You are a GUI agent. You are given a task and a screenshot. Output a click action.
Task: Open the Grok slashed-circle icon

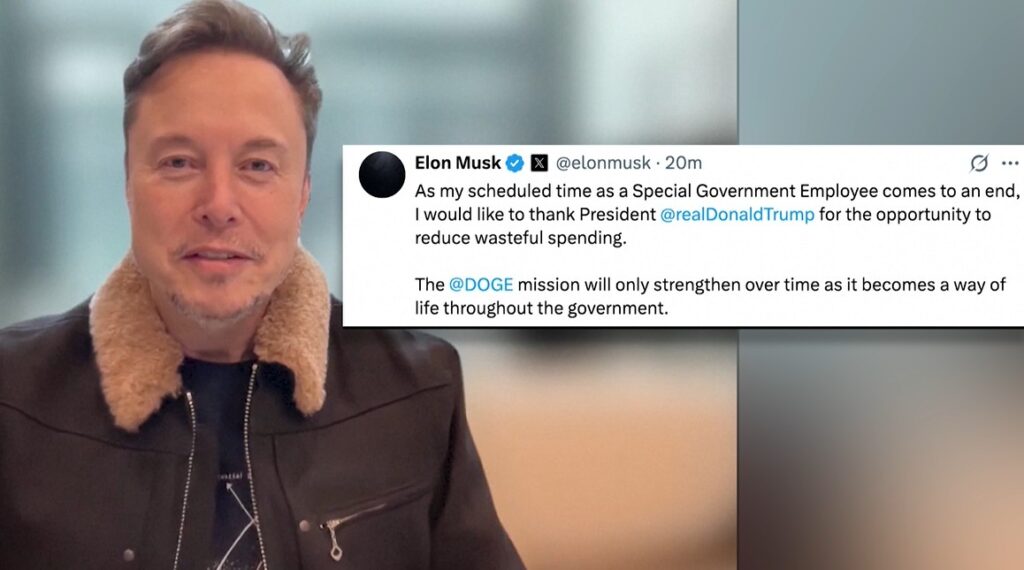click(x=978, y=163)
